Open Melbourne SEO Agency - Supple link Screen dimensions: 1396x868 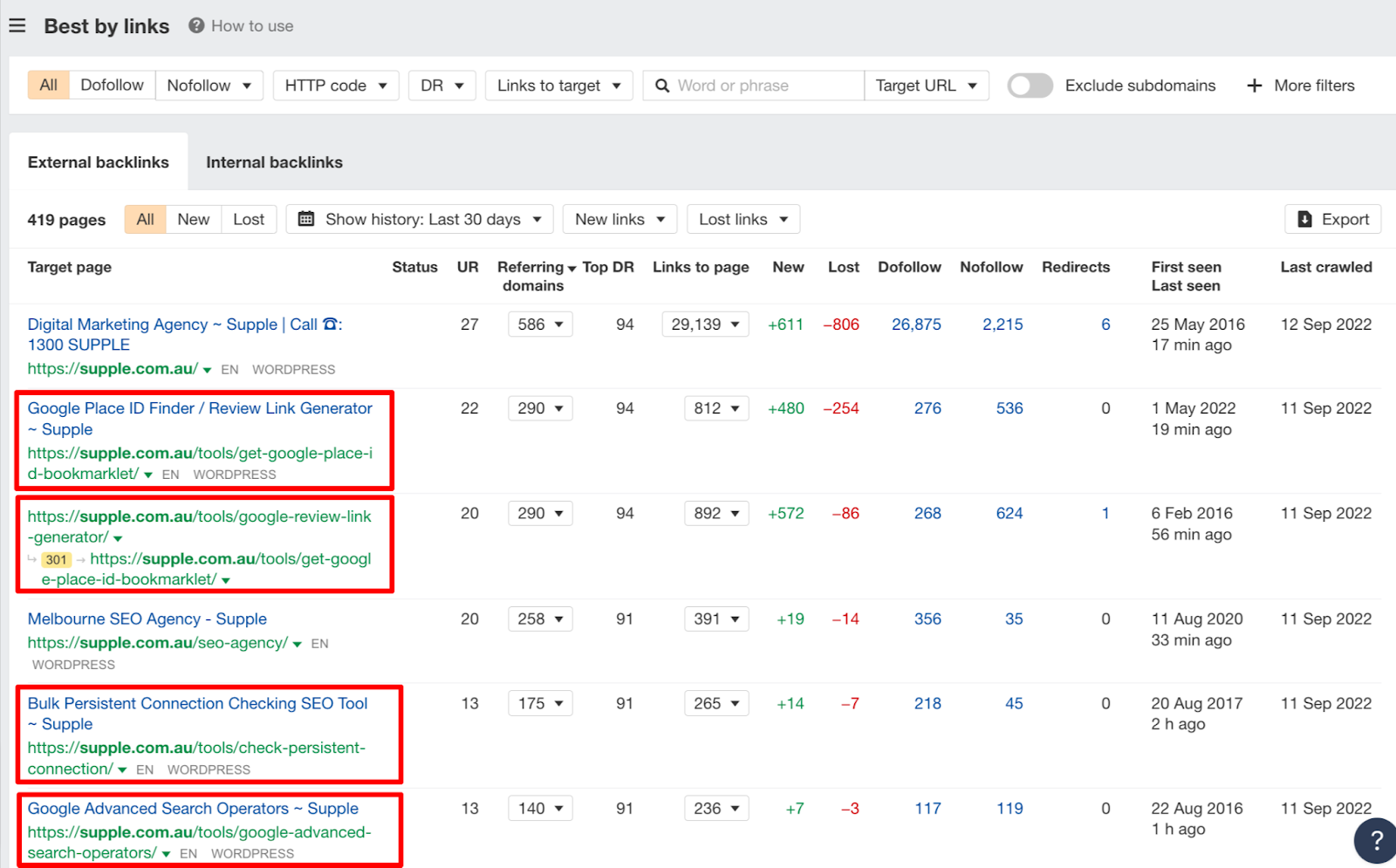(147, 619)
